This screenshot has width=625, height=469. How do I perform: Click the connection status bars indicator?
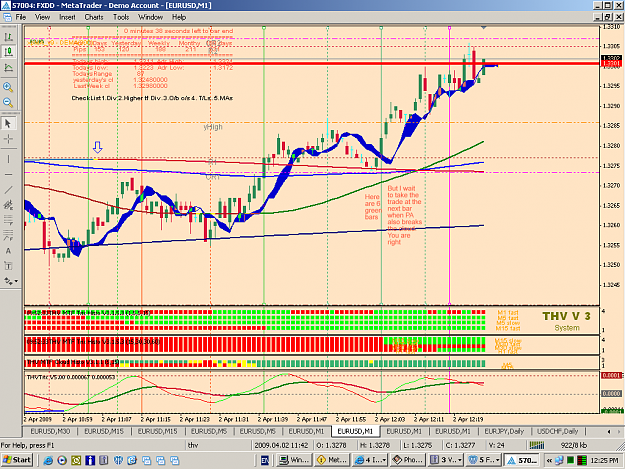(537, 445)
